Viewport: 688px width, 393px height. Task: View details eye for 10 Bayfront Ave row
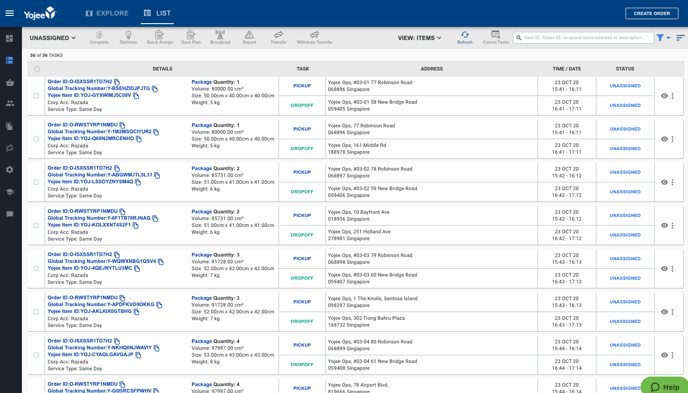(x=664, y=225)
